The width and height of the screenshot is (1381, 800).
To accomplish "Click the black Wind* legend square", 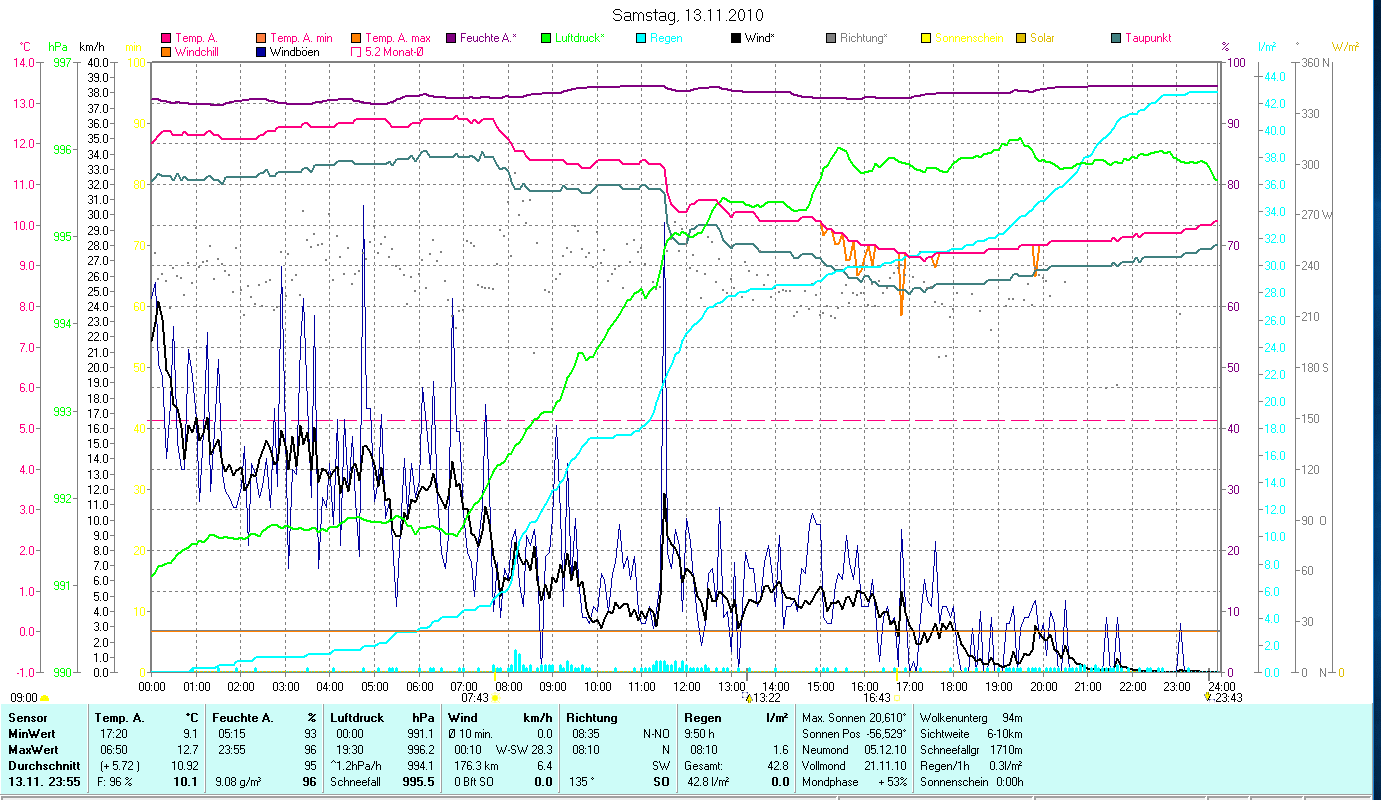I will (736, 39).
